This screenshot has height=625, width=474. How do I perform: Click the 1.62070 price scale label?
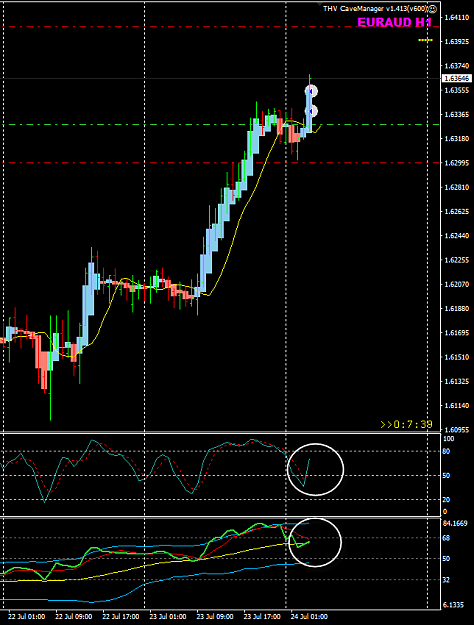(457, 285)
